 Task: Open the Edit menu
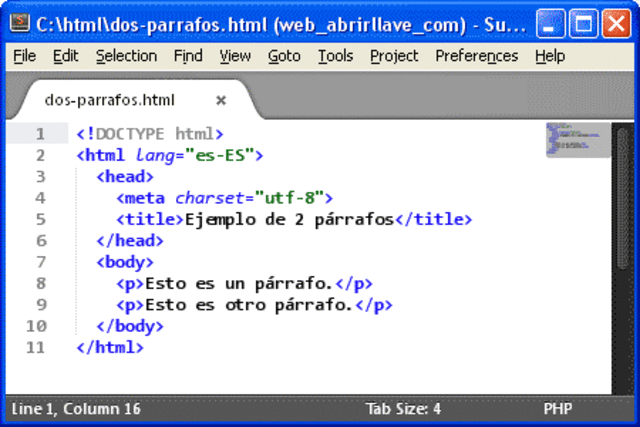pos(65,56)
